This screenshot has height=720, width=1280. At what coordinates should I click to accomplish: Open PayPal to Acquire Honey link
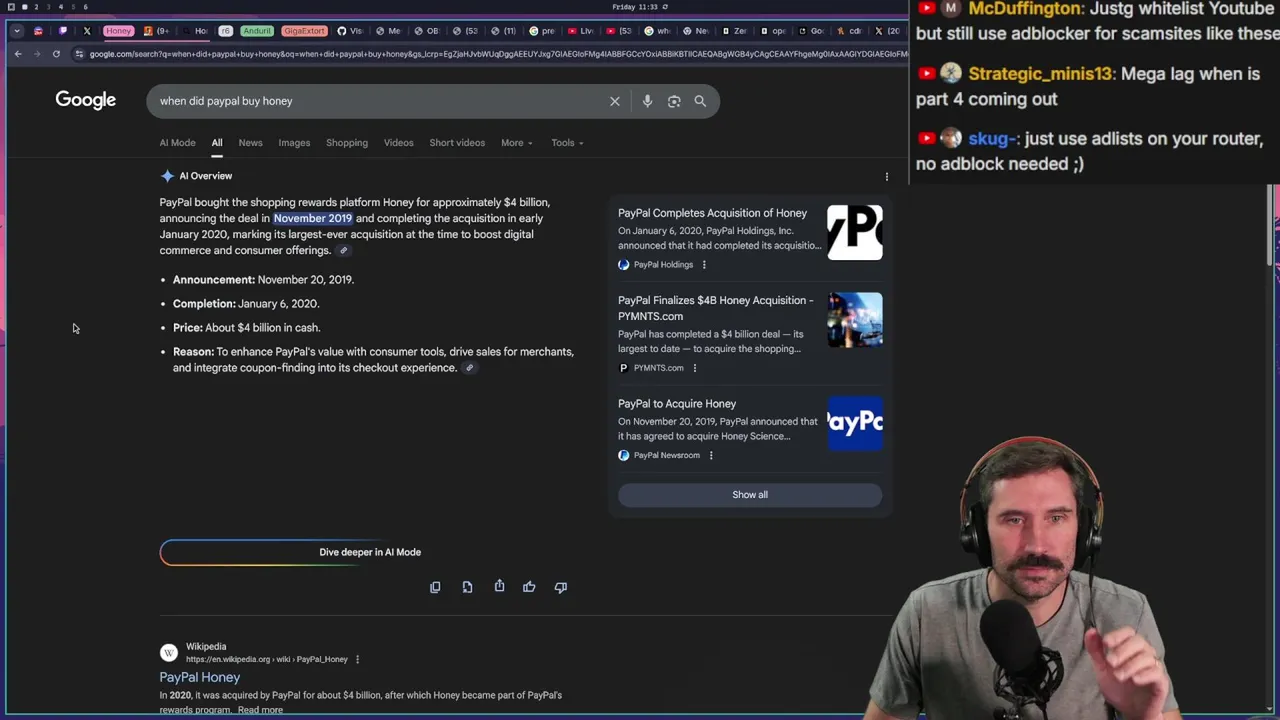click(x=677, y=404)
